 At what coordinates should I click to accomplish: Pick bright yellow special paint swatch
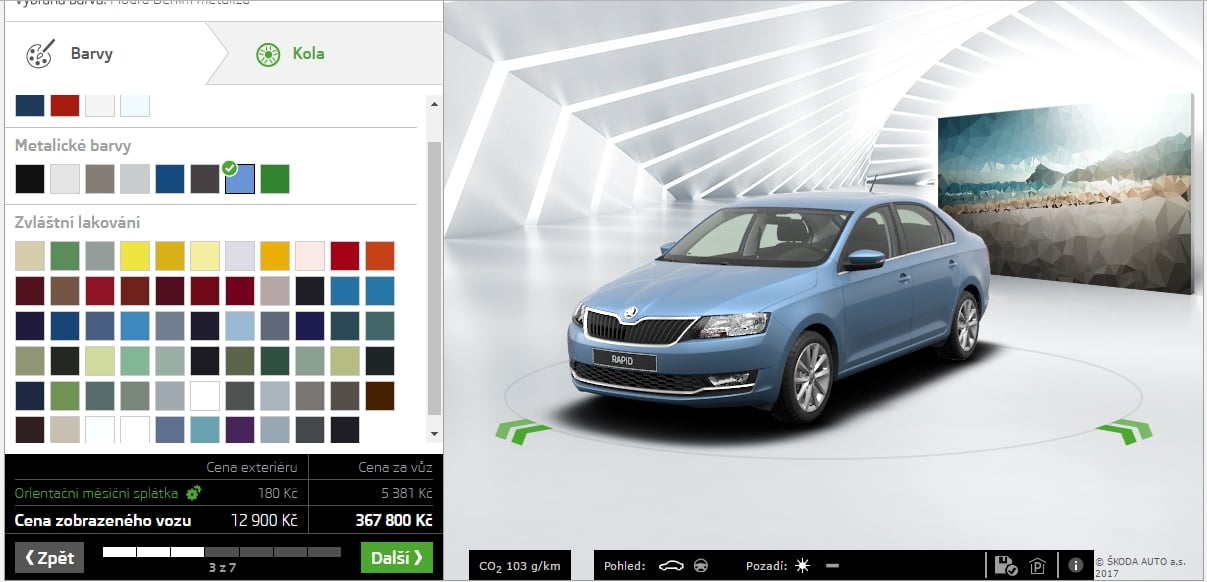click(135, 256)
